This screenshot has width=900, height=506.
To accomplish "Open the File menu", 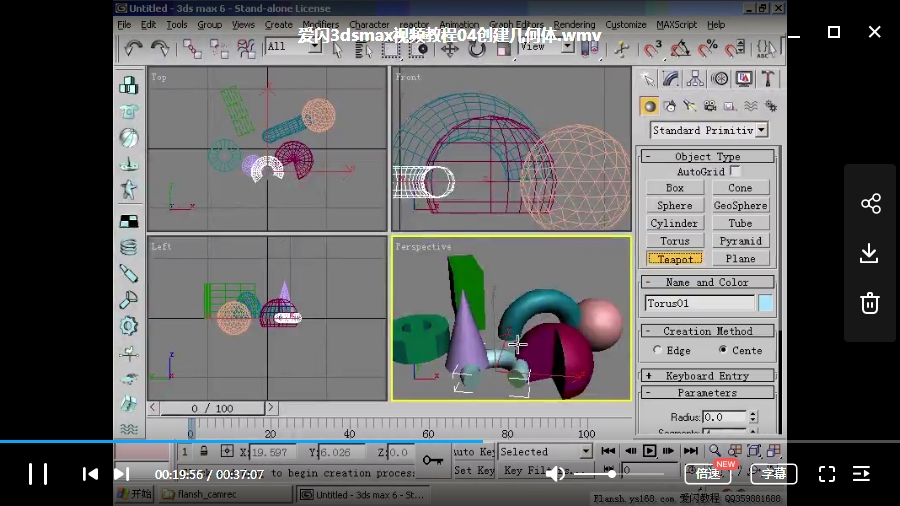I will click(124, 25).
